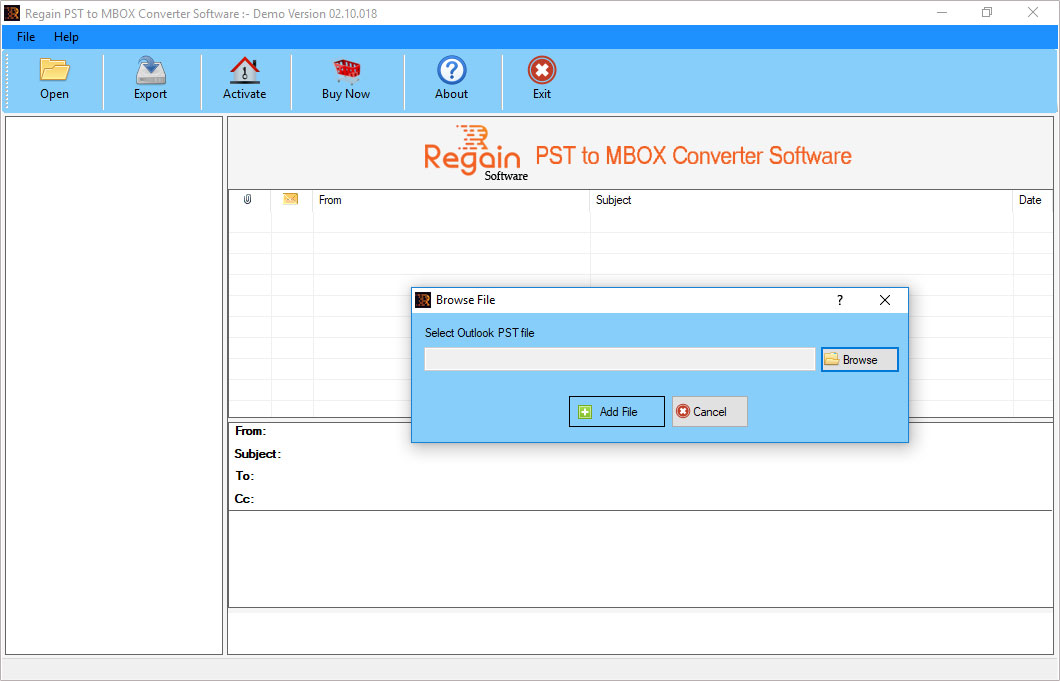Screen dimensions: 1060x681
Task: Open the File menu
Action: (24, 37)
